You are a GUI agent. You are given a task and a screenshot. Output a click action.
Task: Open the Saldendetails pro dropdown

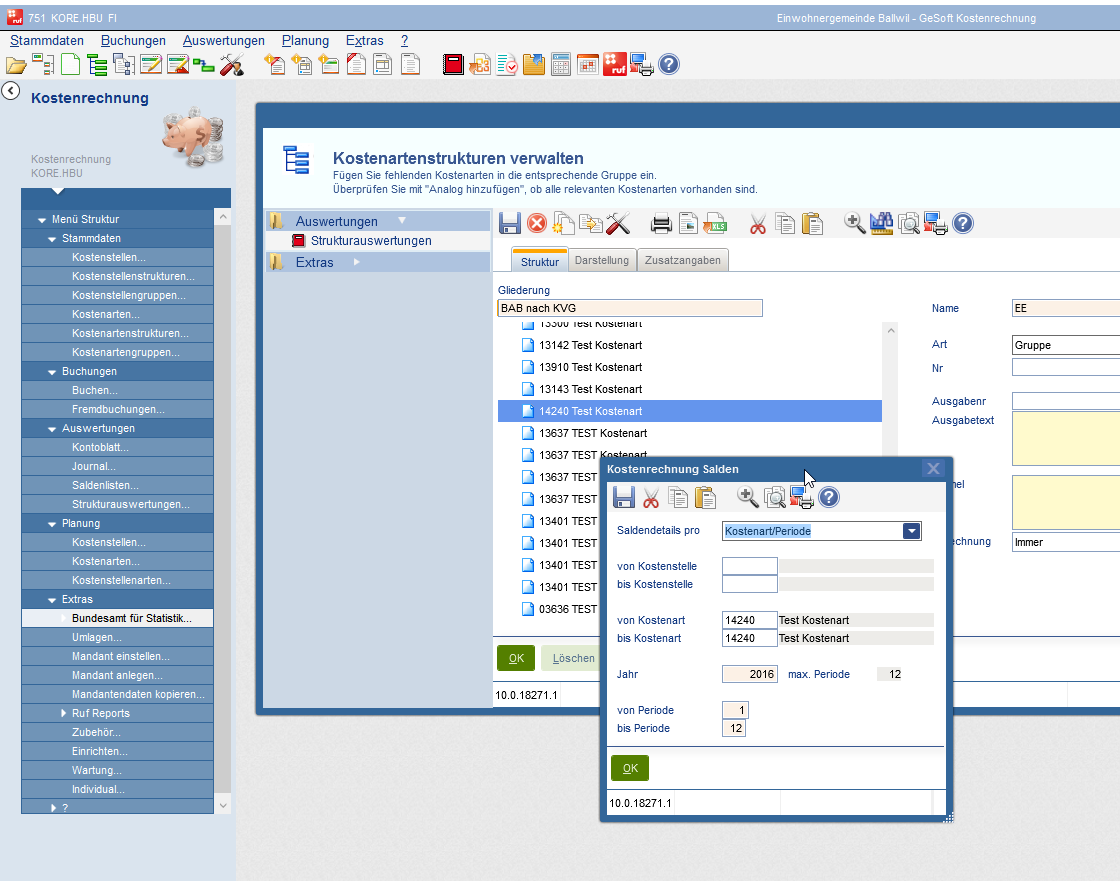point(911,531)
